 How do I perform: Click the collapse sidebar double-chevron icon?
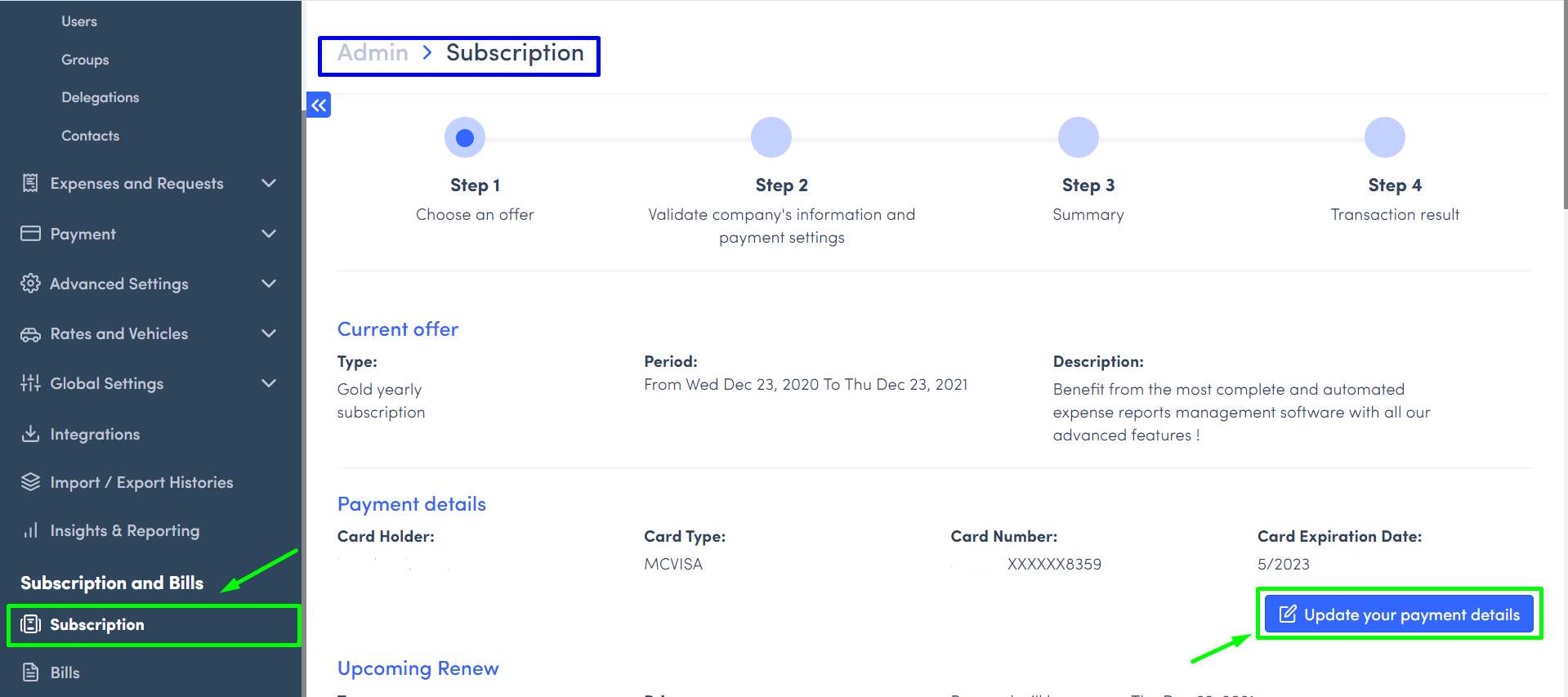point(319,105)
